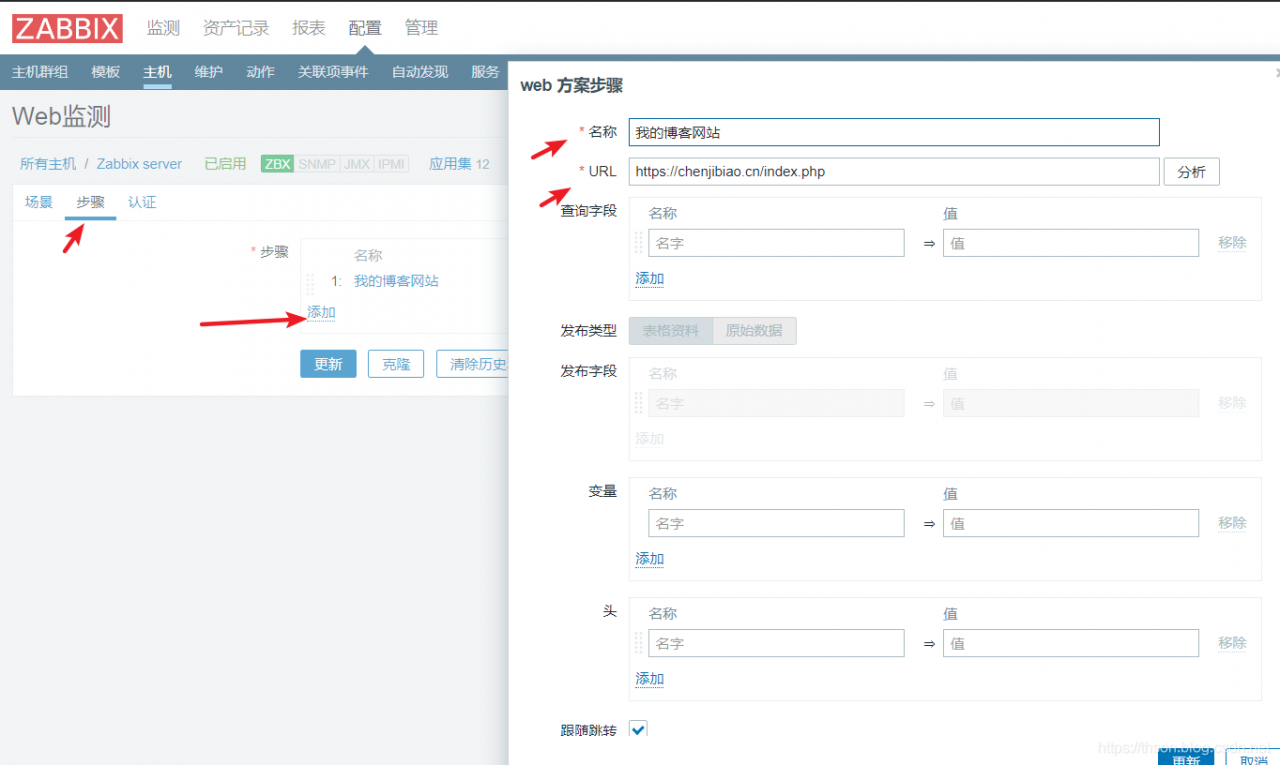Click the ZBX availability badge

277,164
